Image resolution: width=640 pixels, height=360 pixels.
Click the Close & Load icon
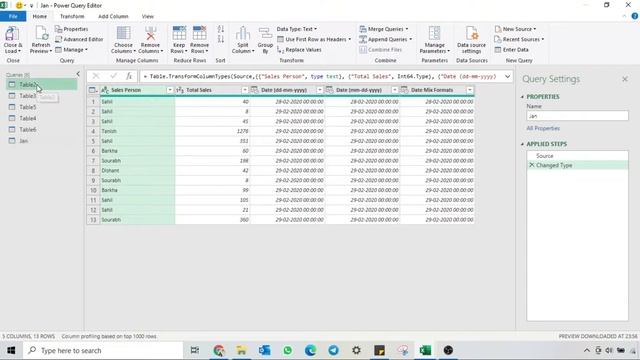point(12,33)
